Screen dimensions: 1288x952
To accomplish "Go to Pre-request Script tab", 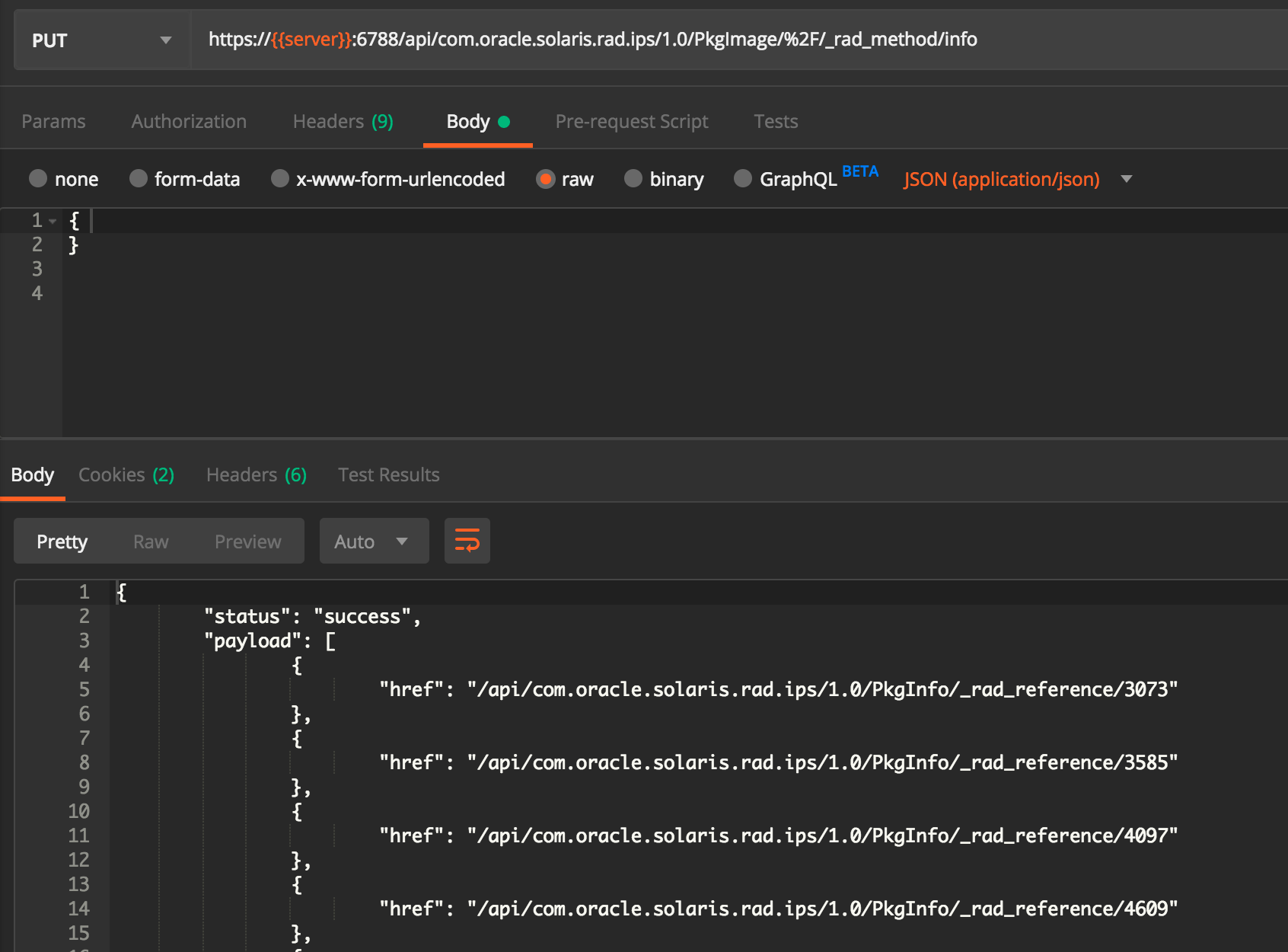I will (631, 122).
